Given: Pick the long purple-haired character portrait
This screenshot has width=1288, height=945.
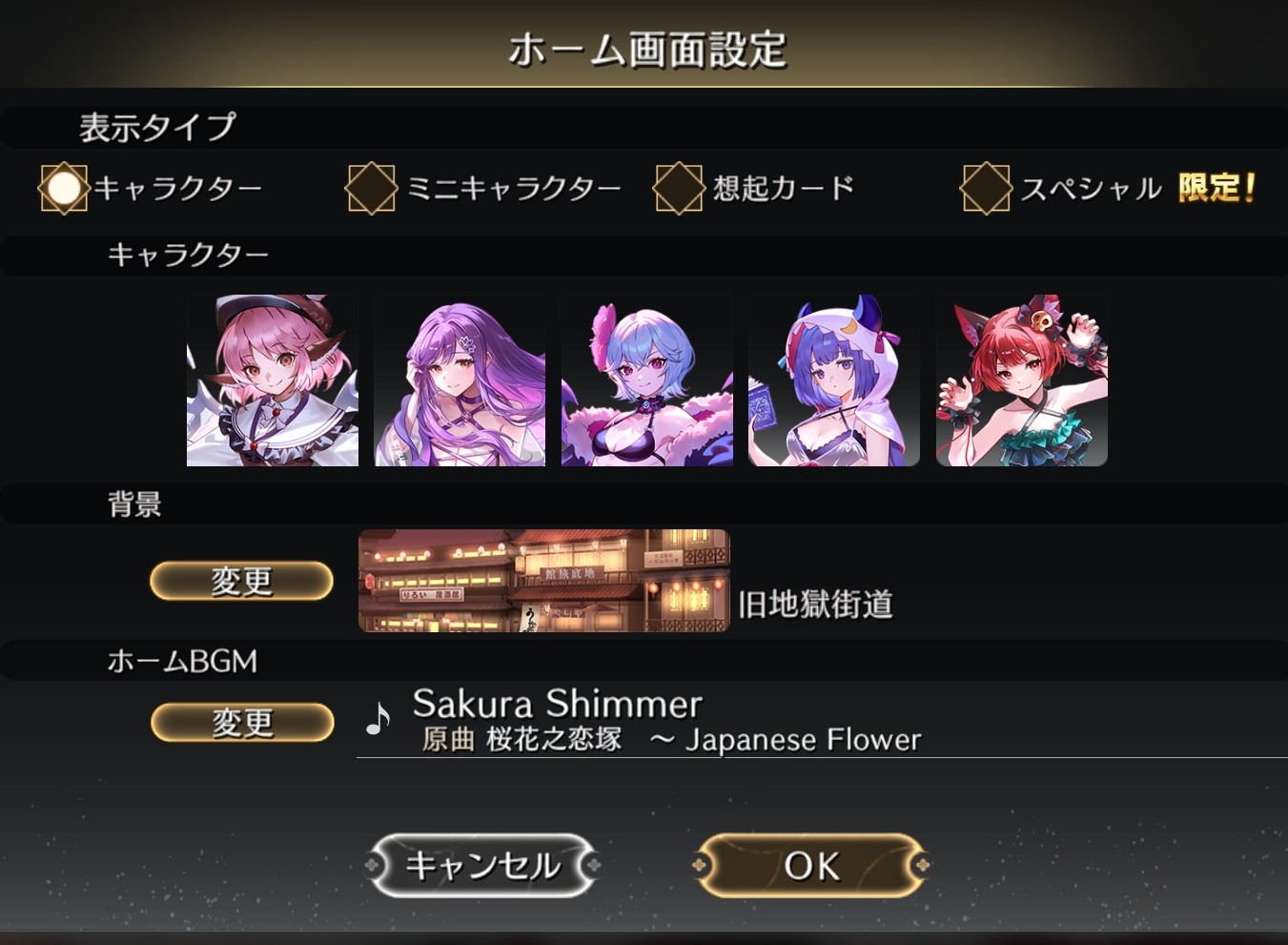Looking at the screenshot, I should tap(460, 380).
